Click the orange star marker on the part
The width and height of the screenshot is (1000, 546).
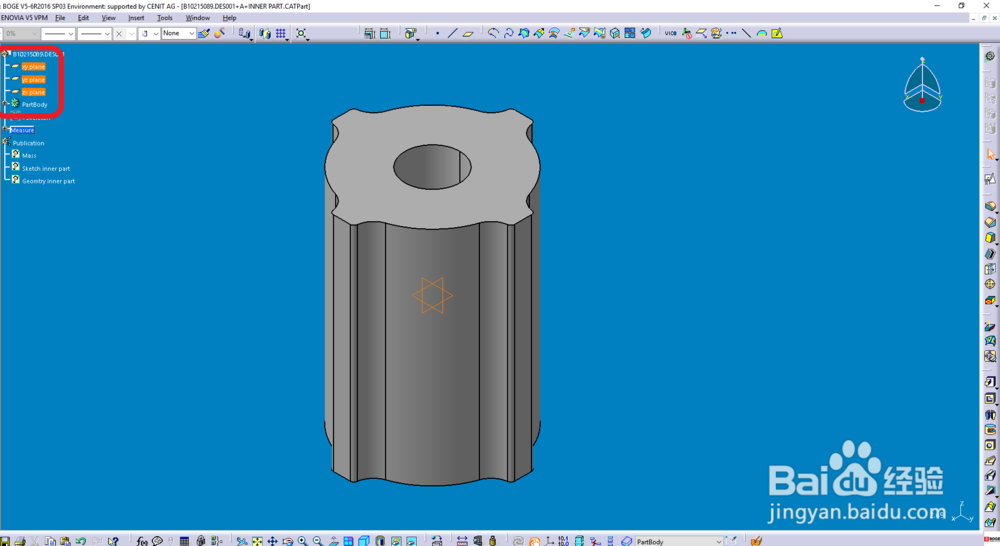click(x=432, y=295)
